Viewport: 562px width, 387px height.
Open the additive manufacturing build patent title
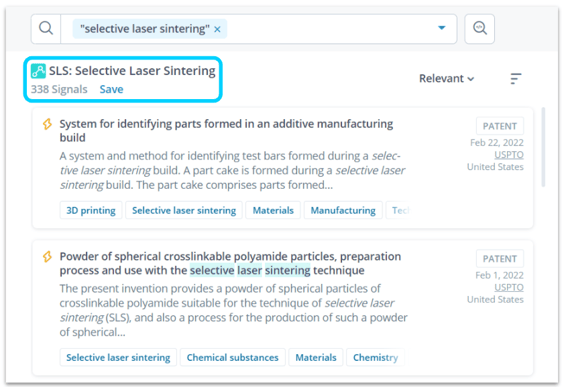pos(226,130)
